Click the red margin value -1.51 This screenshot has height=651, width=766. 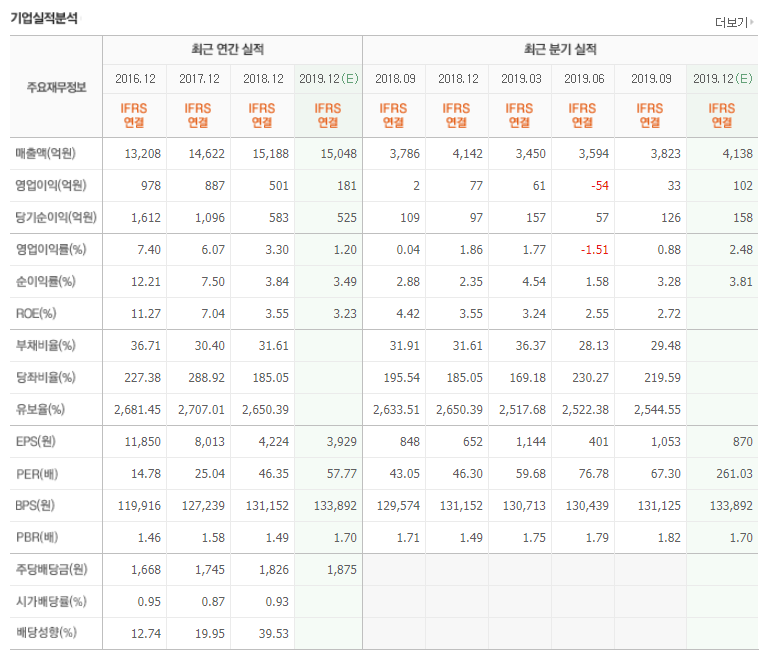(595, 250)
